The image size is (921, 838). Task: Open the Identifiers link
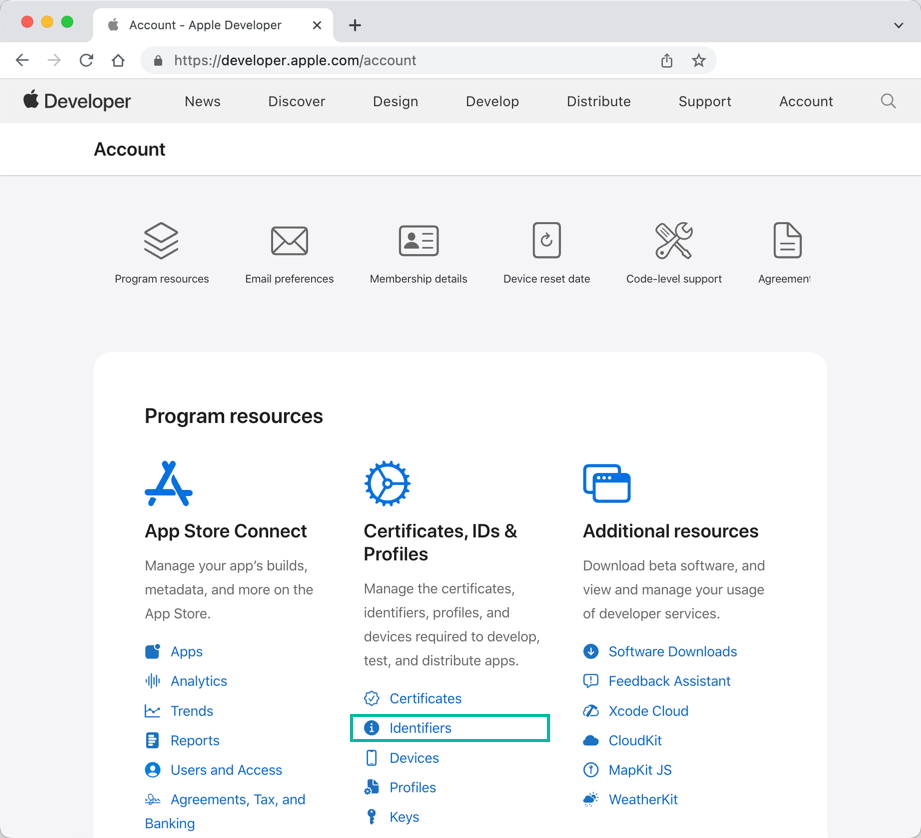pos(420,728)
